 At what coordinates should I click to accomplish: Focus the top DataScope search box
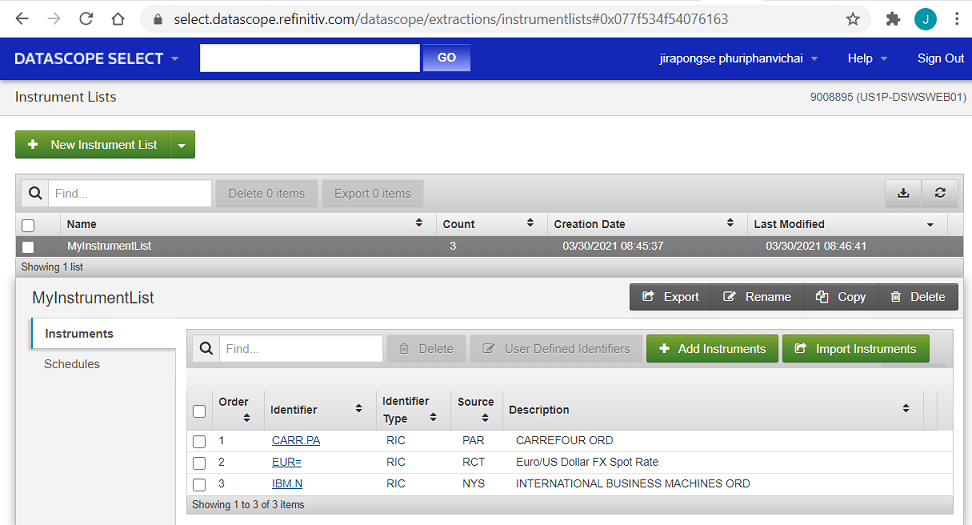point(310,58)
